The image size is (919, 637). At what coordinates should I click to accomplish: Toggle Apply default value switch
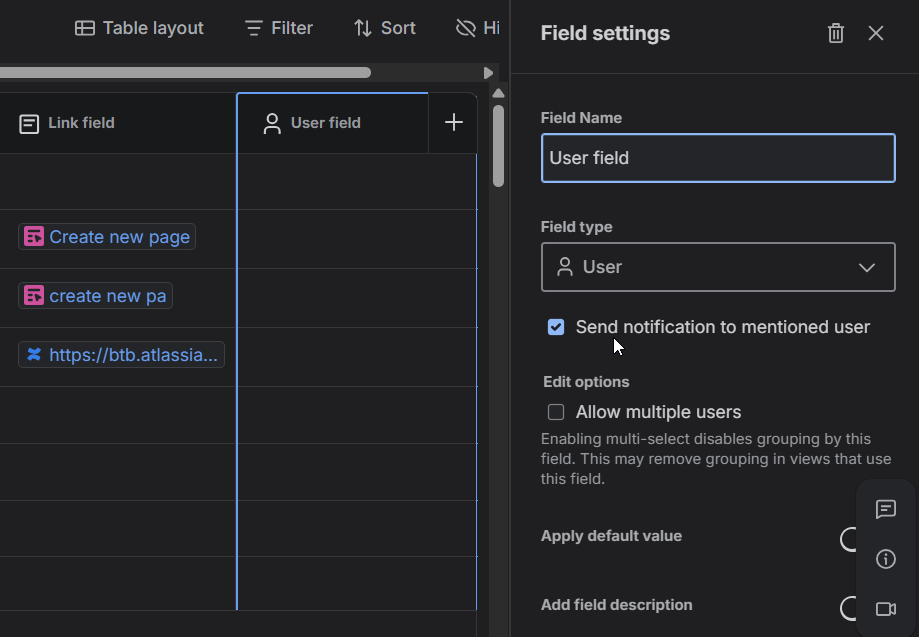[850, 539]
